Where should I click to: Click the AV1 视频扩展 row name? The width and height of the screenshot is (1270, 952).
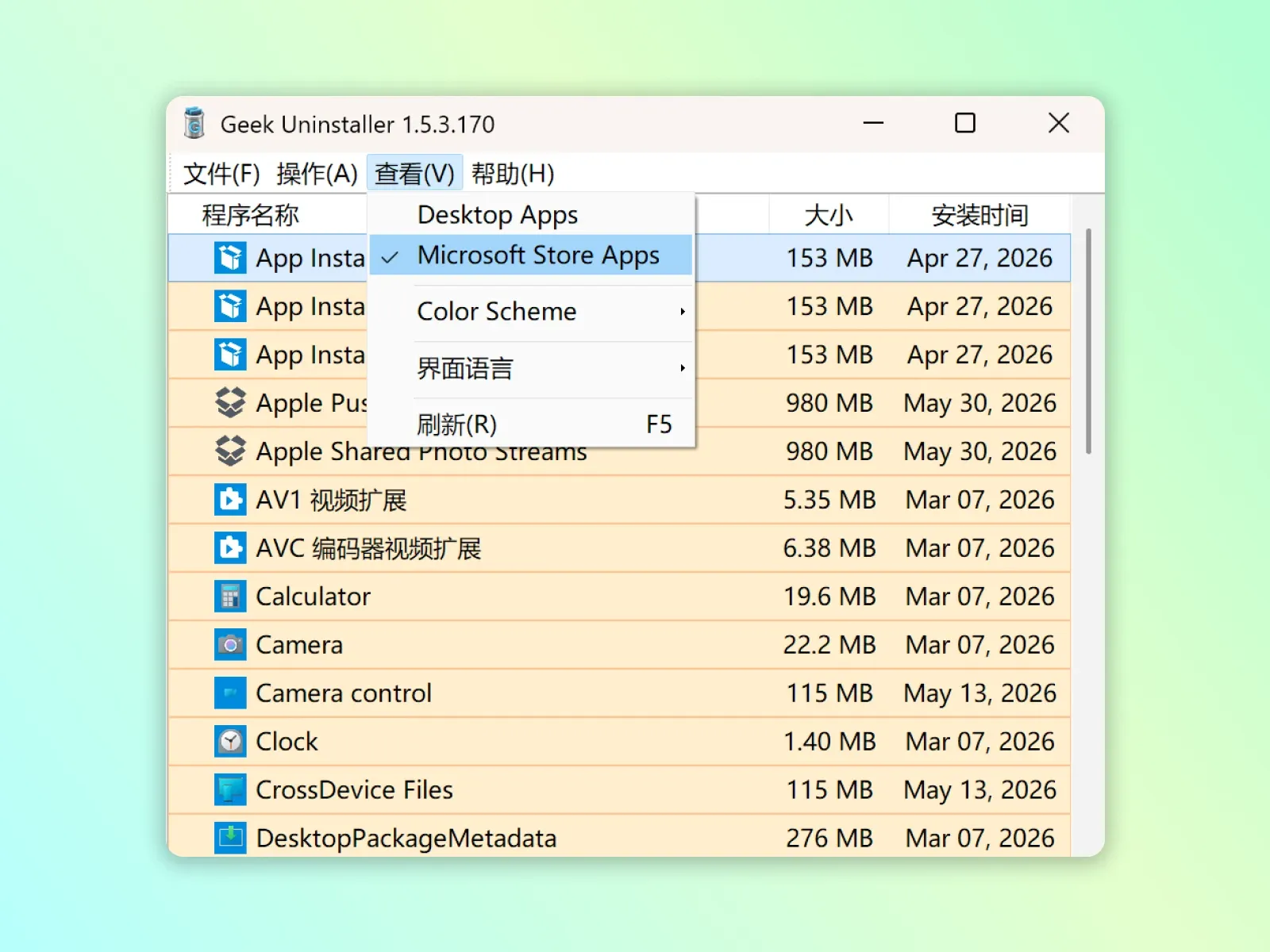(x=331, y=500)
